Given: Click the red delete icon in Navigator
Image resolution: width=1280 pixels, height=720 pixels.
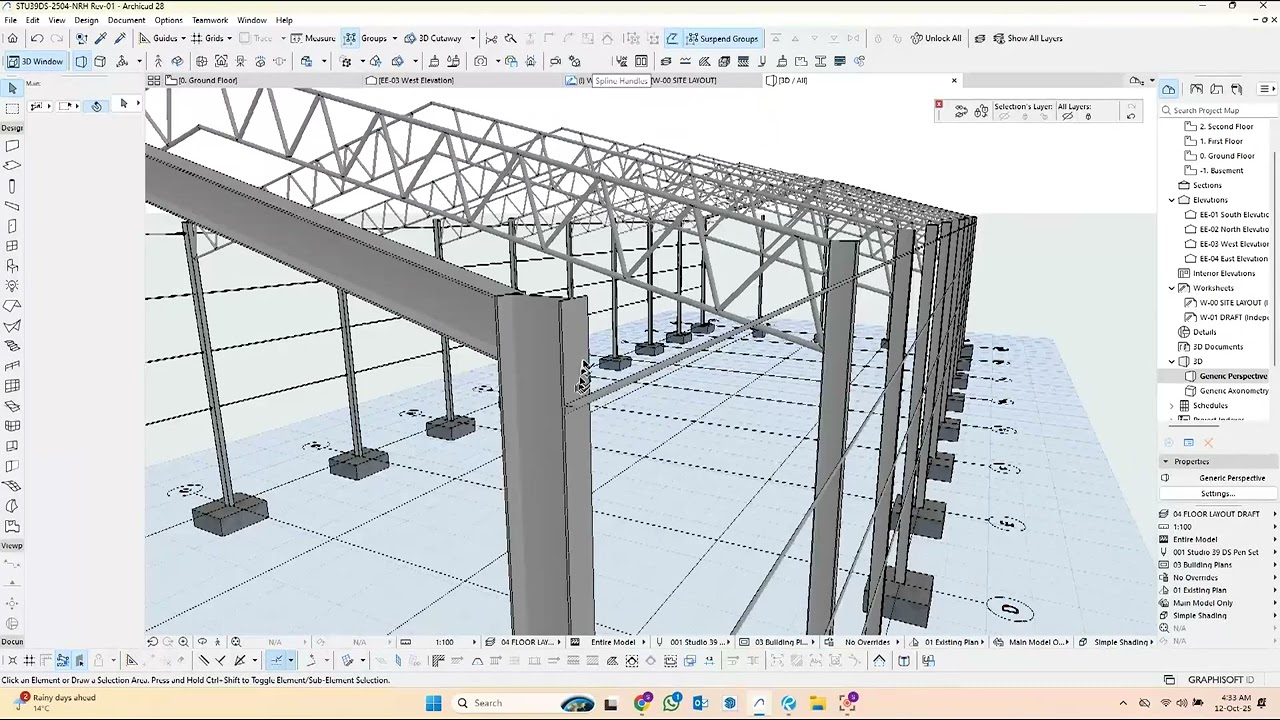Looking at the screenshot, I should point(1208,443).
